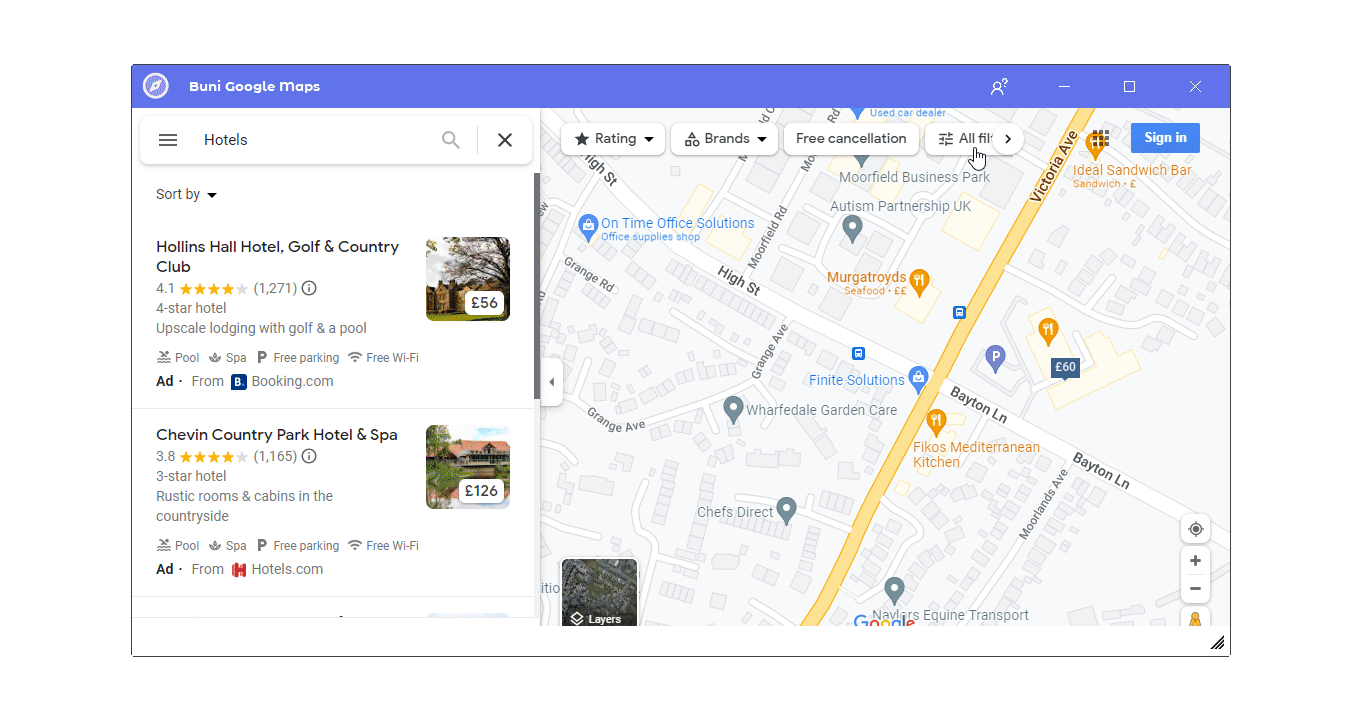This screenshot has height=723, width=1358.
Task: Click the Hotels.com ad source
Action: point(277,569)
